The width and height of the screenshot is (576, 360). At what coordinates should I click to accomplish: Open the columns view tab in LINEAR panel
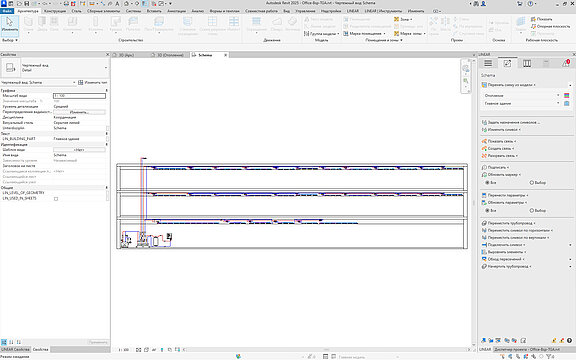[527, 64]
